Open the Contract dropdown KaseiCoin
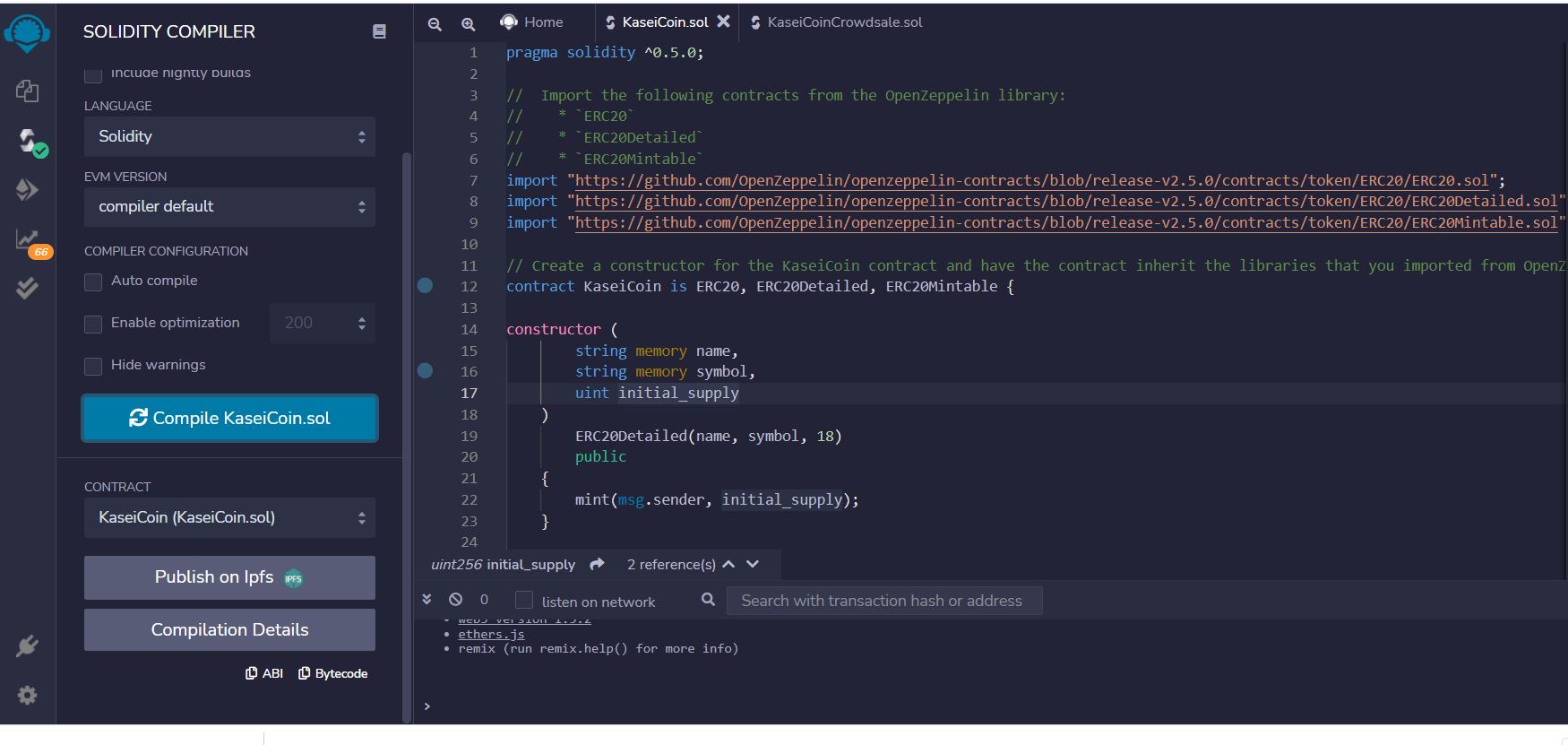The image size is (1568, 745). pyautogui.click(x=229, y=517)
